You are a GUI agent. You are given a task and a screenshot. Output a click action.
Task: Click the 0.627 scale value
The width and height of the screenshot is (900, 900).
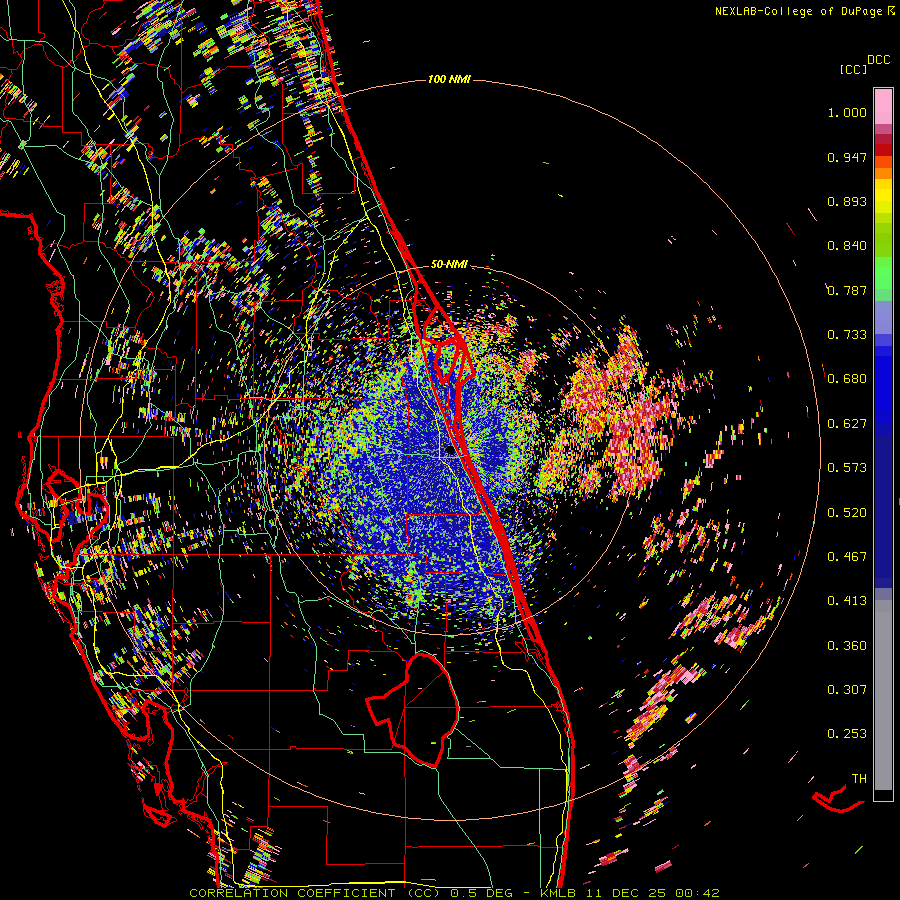[847, 424]
